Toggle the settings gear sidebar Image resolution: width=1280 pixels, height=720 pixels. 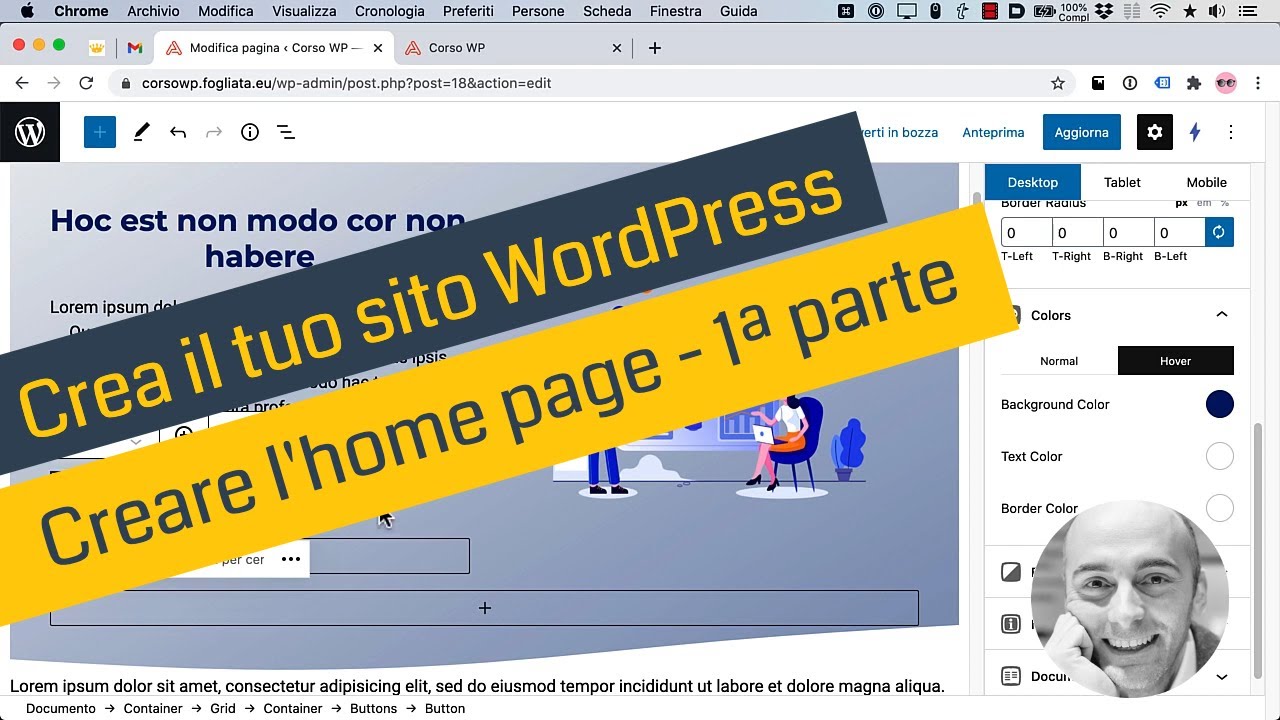[x=1155, y=132]
